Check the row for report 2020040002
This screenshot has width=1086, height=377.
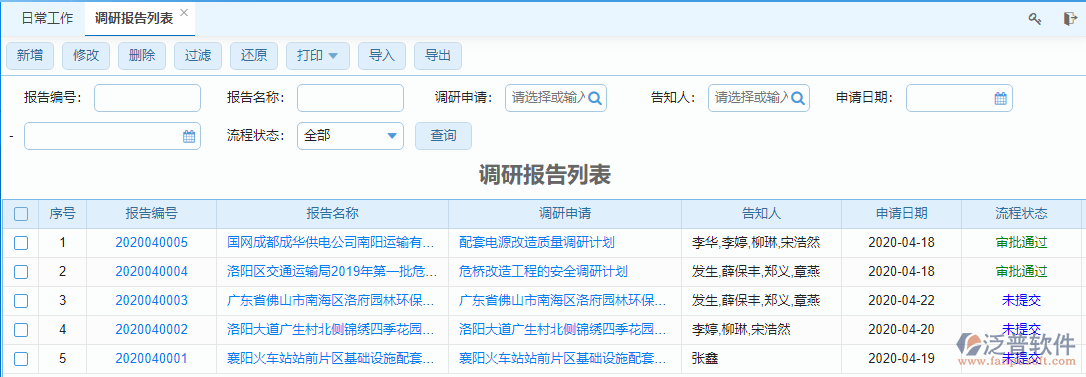[x=21, y=330]
